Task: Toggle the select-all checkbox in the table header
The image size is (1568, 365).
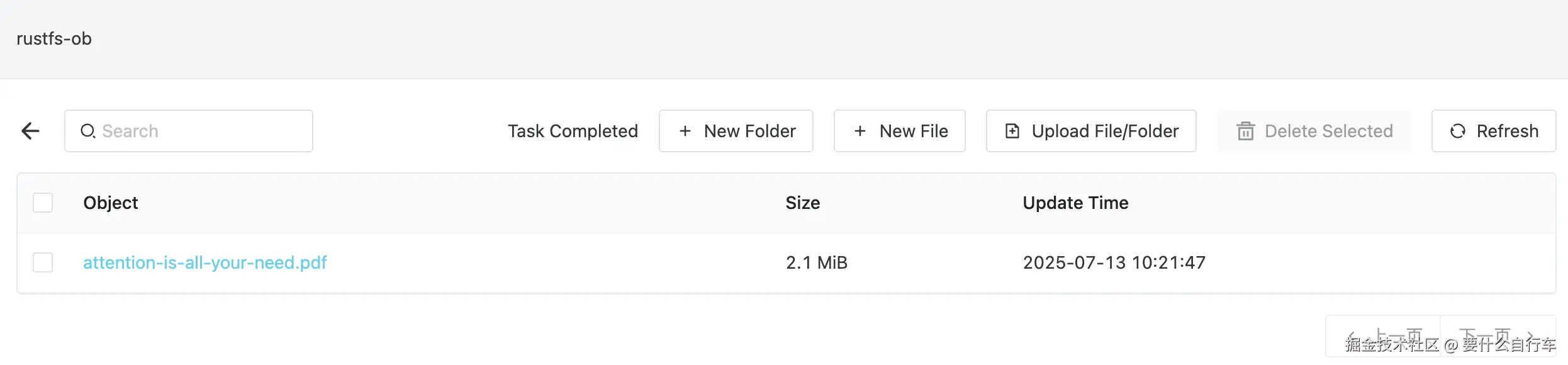Action: pyautogui.click(x=43, y=203)
